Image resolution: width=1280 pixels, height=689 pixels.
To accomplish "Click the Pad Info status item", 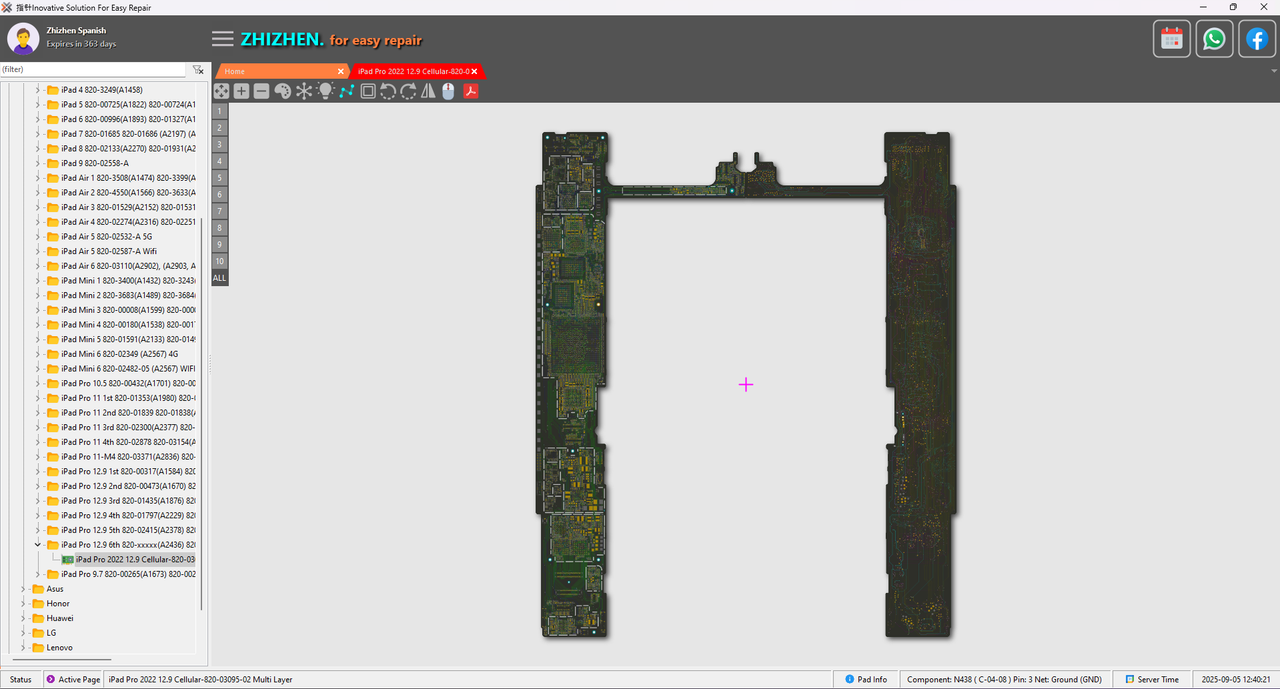I will tap(866, 680).
